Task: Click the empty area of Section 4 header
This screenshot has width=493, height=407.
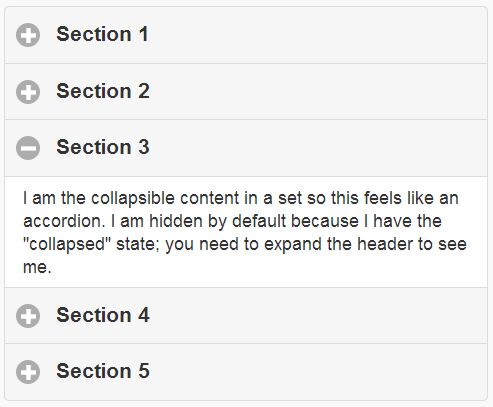Action: pos(317,316)
